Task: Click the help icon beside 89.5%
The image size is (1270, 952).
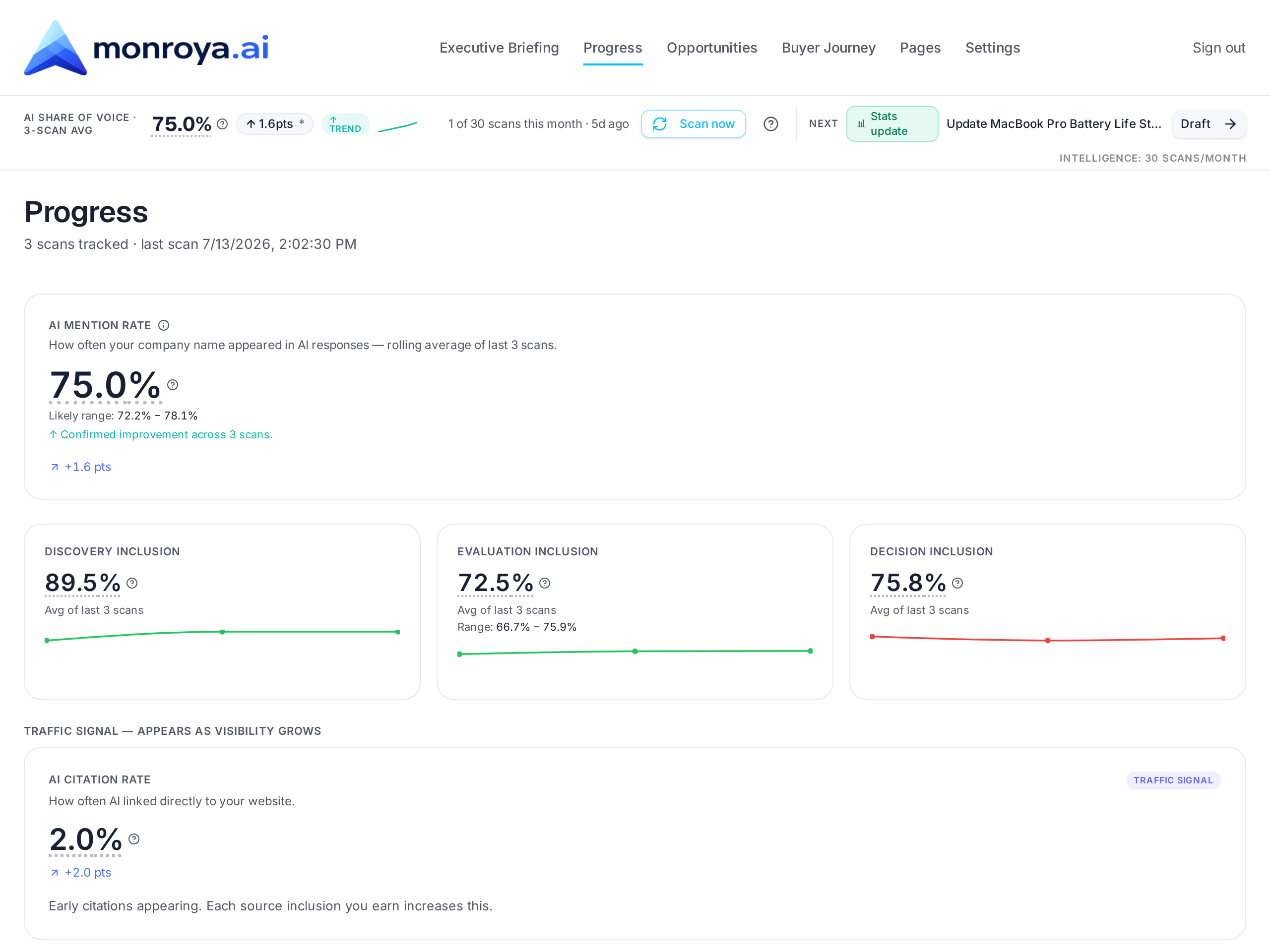Action: (x=132, y=583)
